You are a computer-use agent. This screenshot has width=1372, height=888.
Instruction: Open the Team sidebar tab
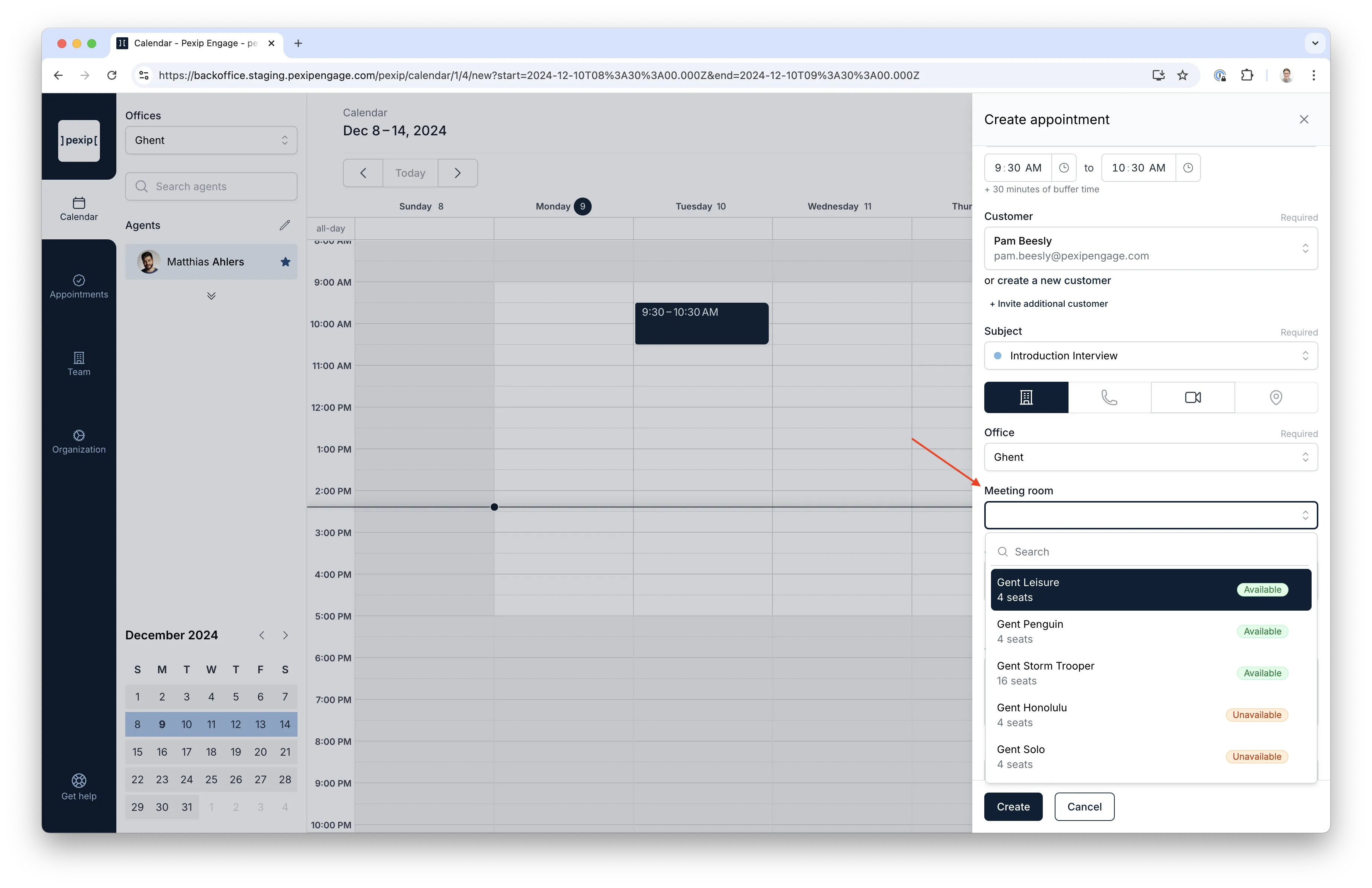tap(79, 364)
